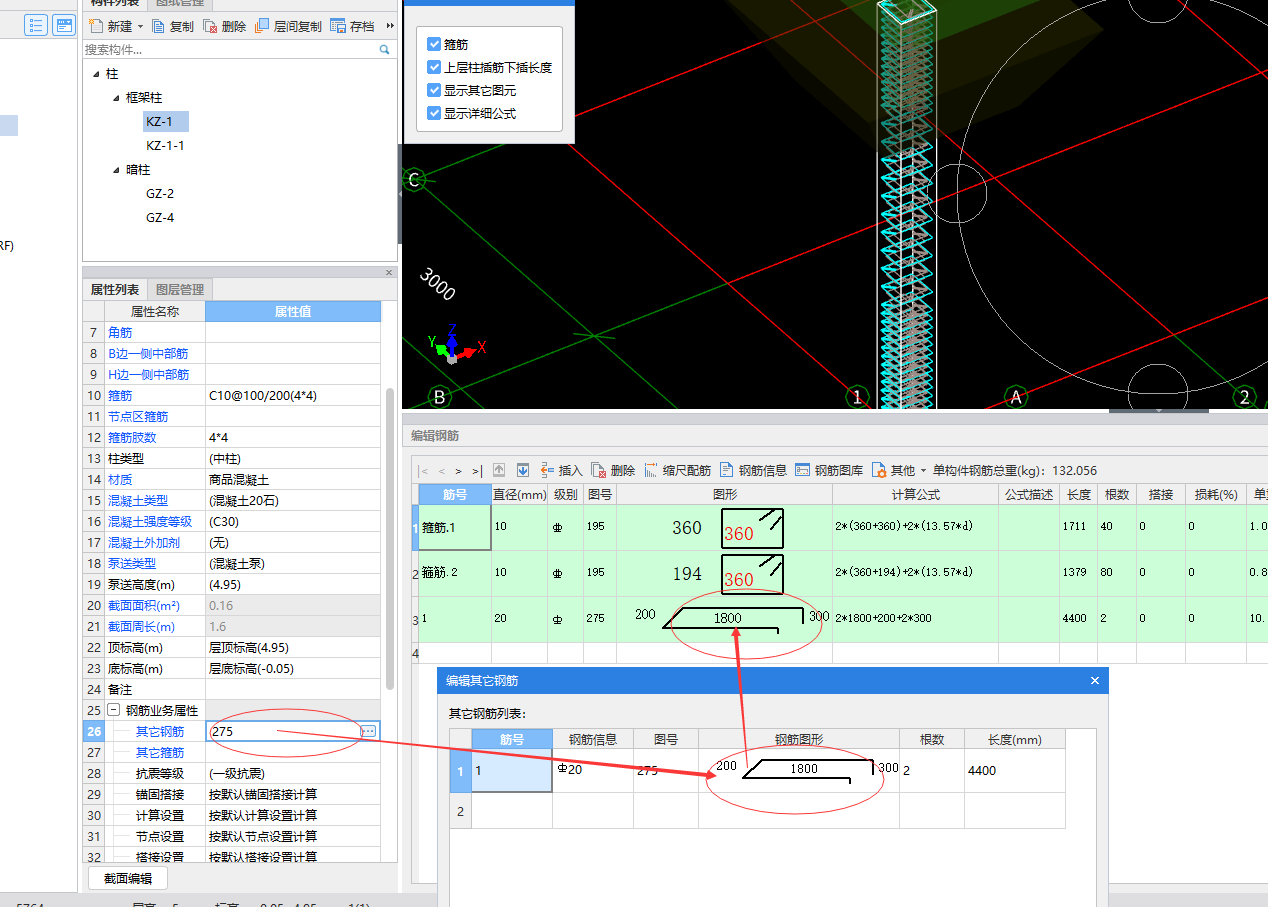Go to the next record in the rebar editor
The image size is (1268, 907).
(x=458, y=470)
